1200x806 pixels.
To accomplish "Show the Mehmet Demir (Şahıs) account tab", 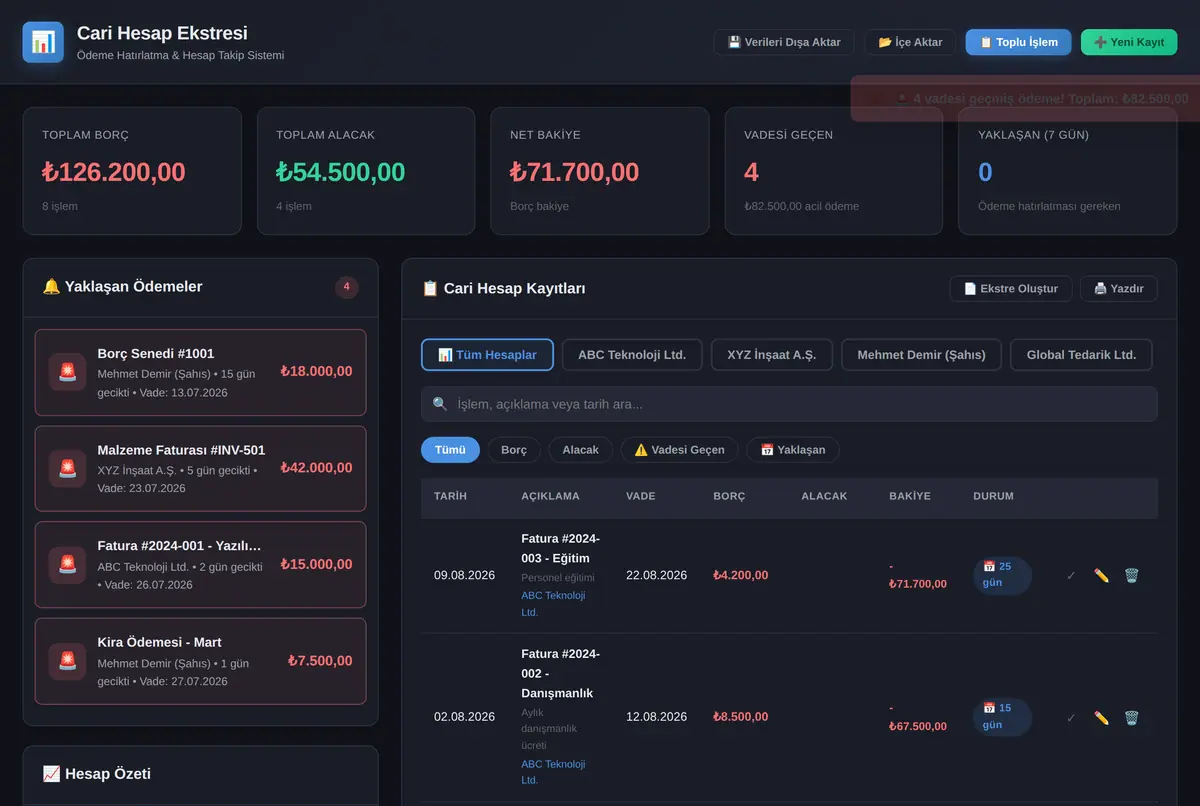I will click(922, 355).
